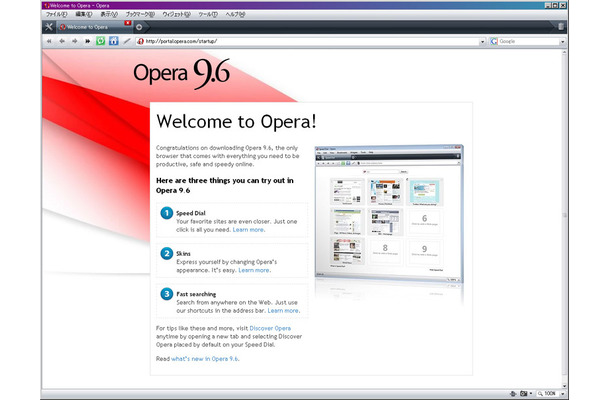Image resolution: width=610 pixels, height=400 pixels.
Task: Click the wand auto-fill icon
Action: pyautogui.click(x=127, y=41)
